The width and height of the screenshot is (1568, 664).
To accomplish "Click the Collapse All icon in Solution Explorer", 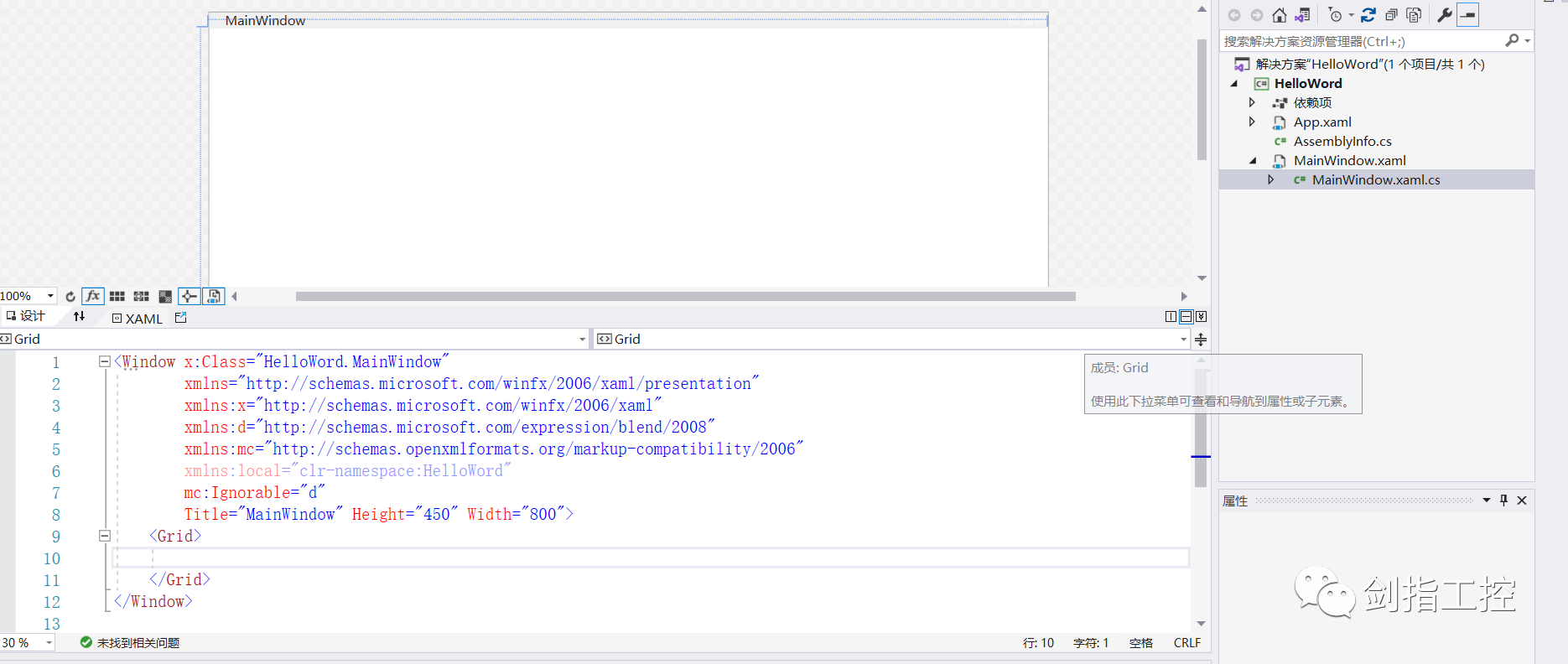I will [x=1391, y=15].
